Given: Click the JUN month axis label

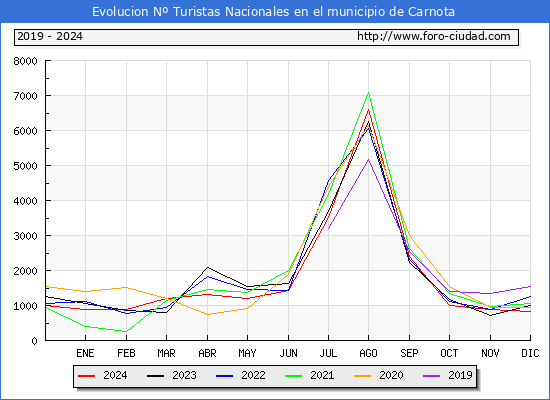Looking at the screenshot, I should pos(288,353).
